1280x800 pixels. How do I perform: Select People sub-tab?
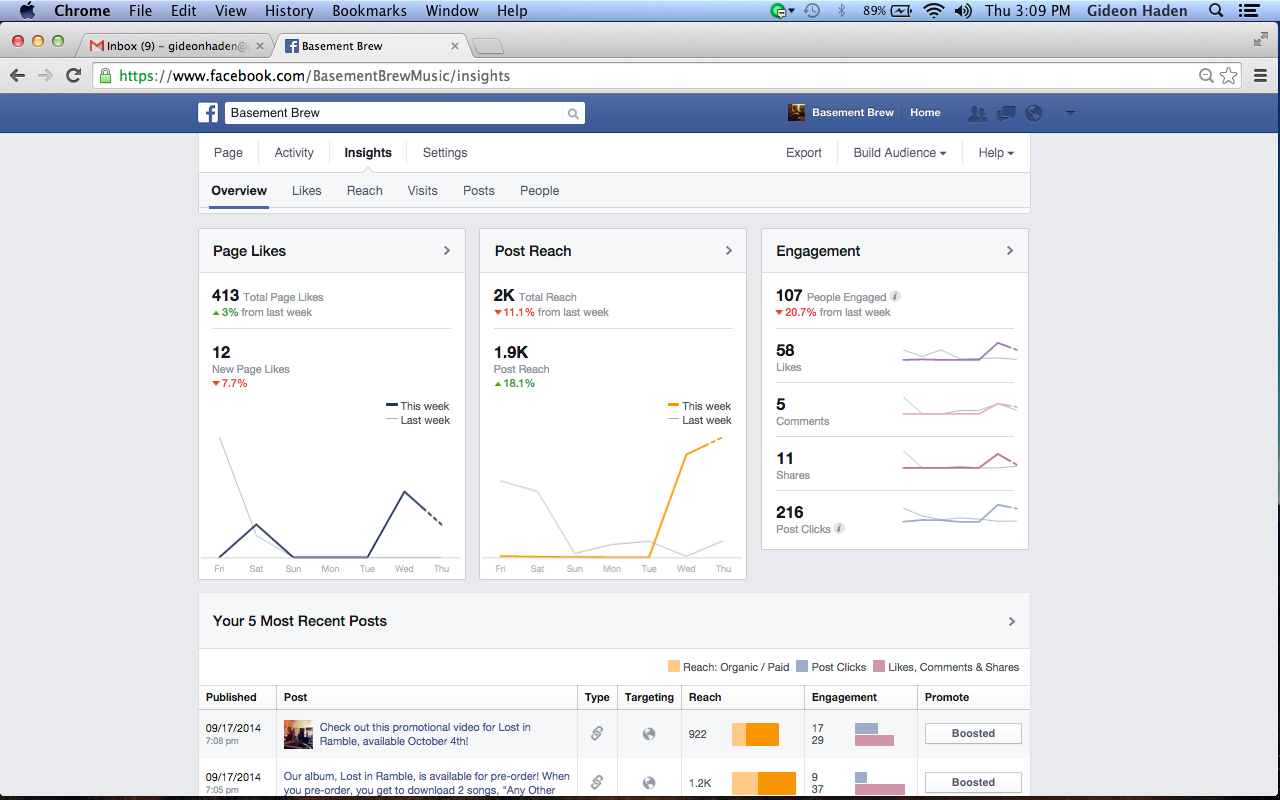[540, 191]
